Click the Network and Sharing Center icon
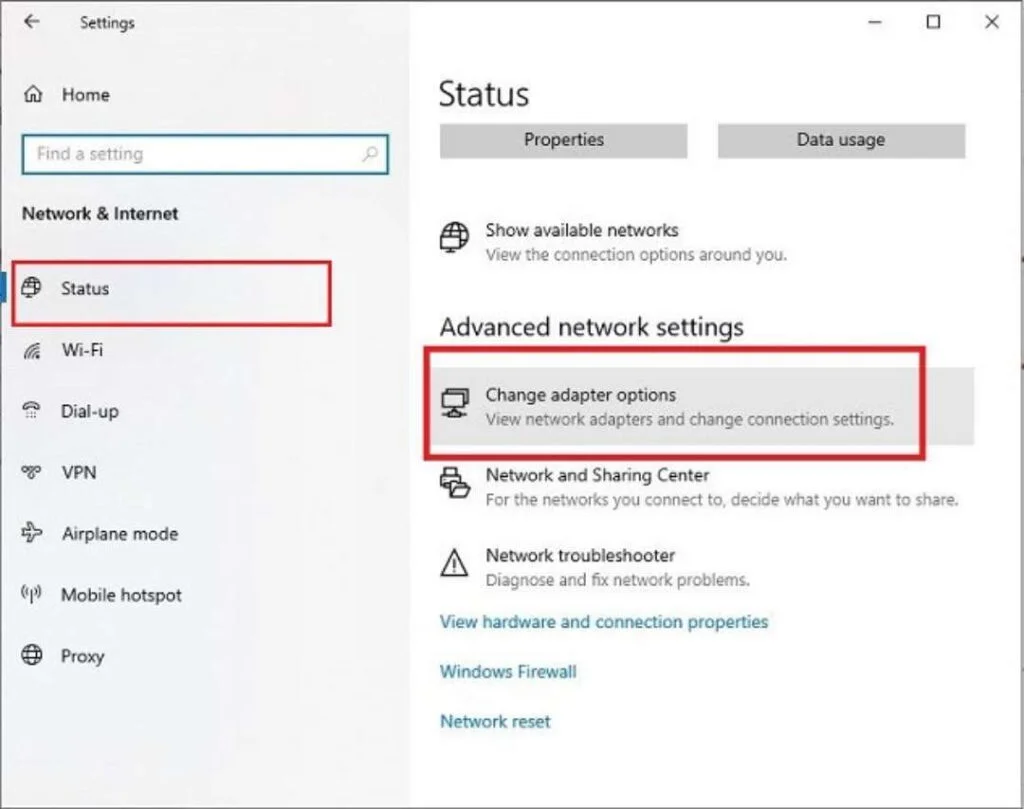The image size is (1024, 809). coord(456,484)
